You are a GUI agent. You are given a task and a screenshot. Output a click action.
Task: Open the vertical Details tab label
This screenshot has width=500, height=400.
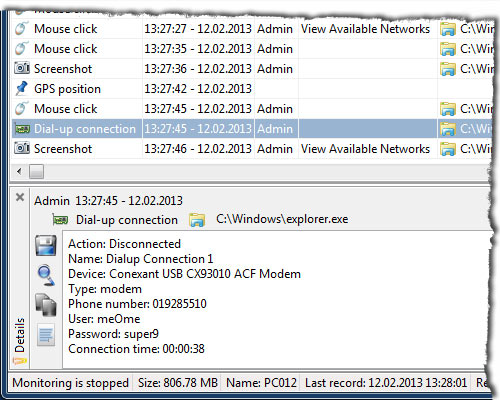pos(20,335)
